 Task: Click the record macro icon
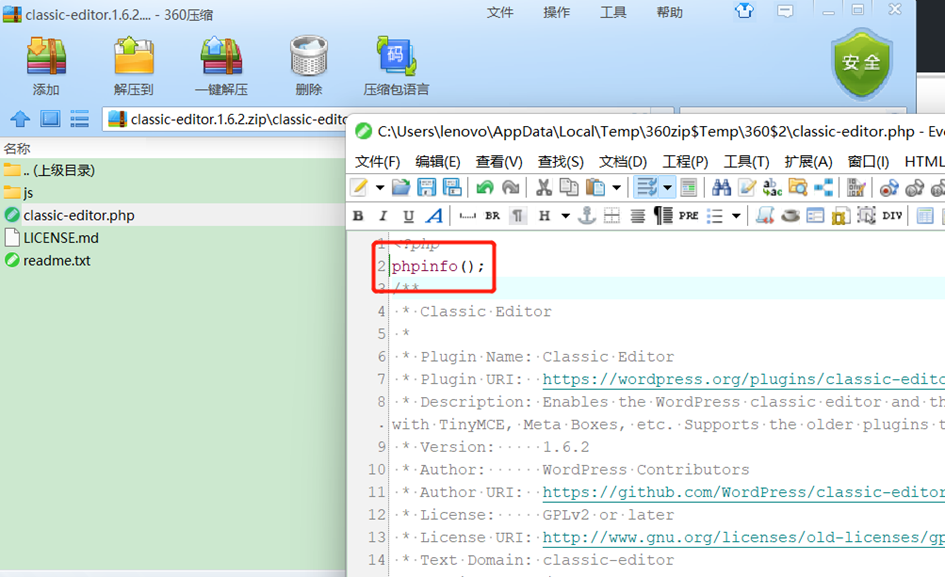[x=889, y=188]
